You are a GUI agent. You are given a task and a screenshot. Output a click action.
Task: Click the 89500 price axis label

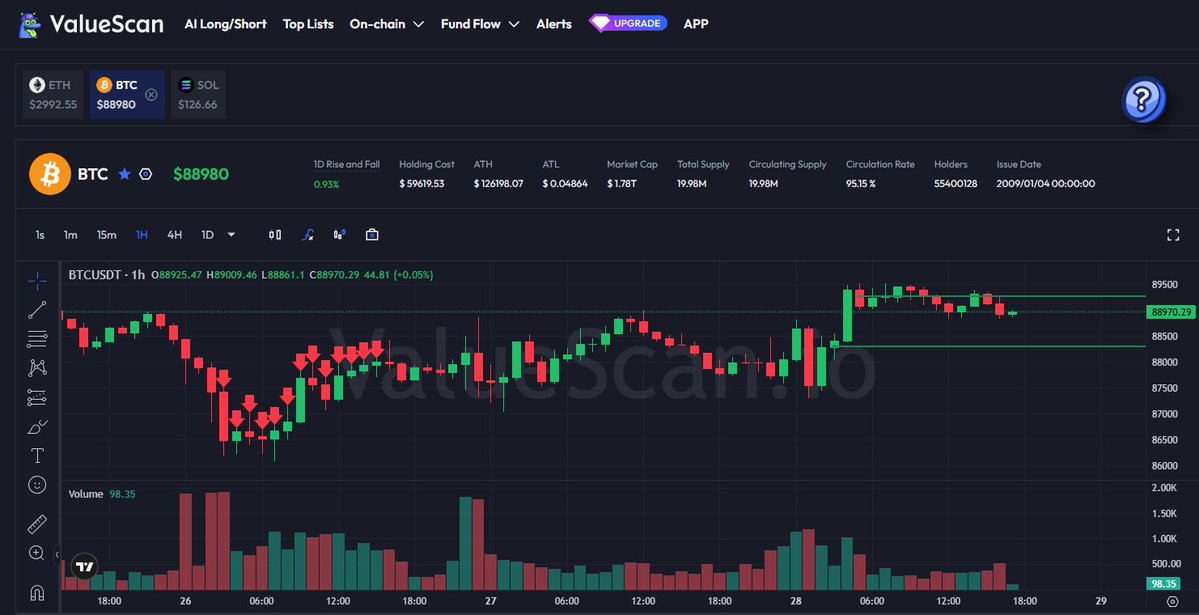pyautogui.click(x=1165, y=285)
